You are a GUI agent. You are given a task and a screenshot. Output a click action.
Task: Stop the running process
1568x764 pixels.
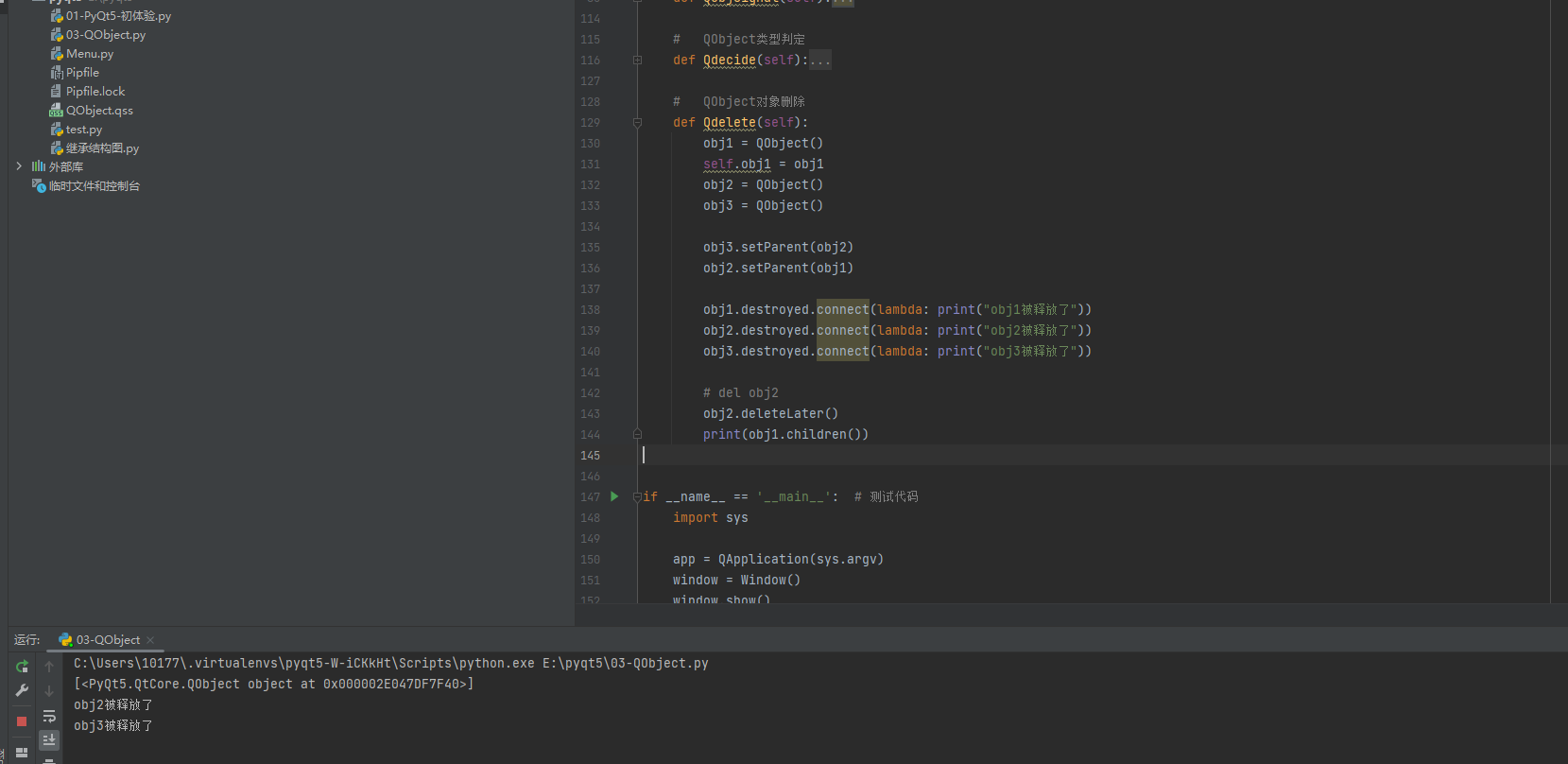click(22, 721)
